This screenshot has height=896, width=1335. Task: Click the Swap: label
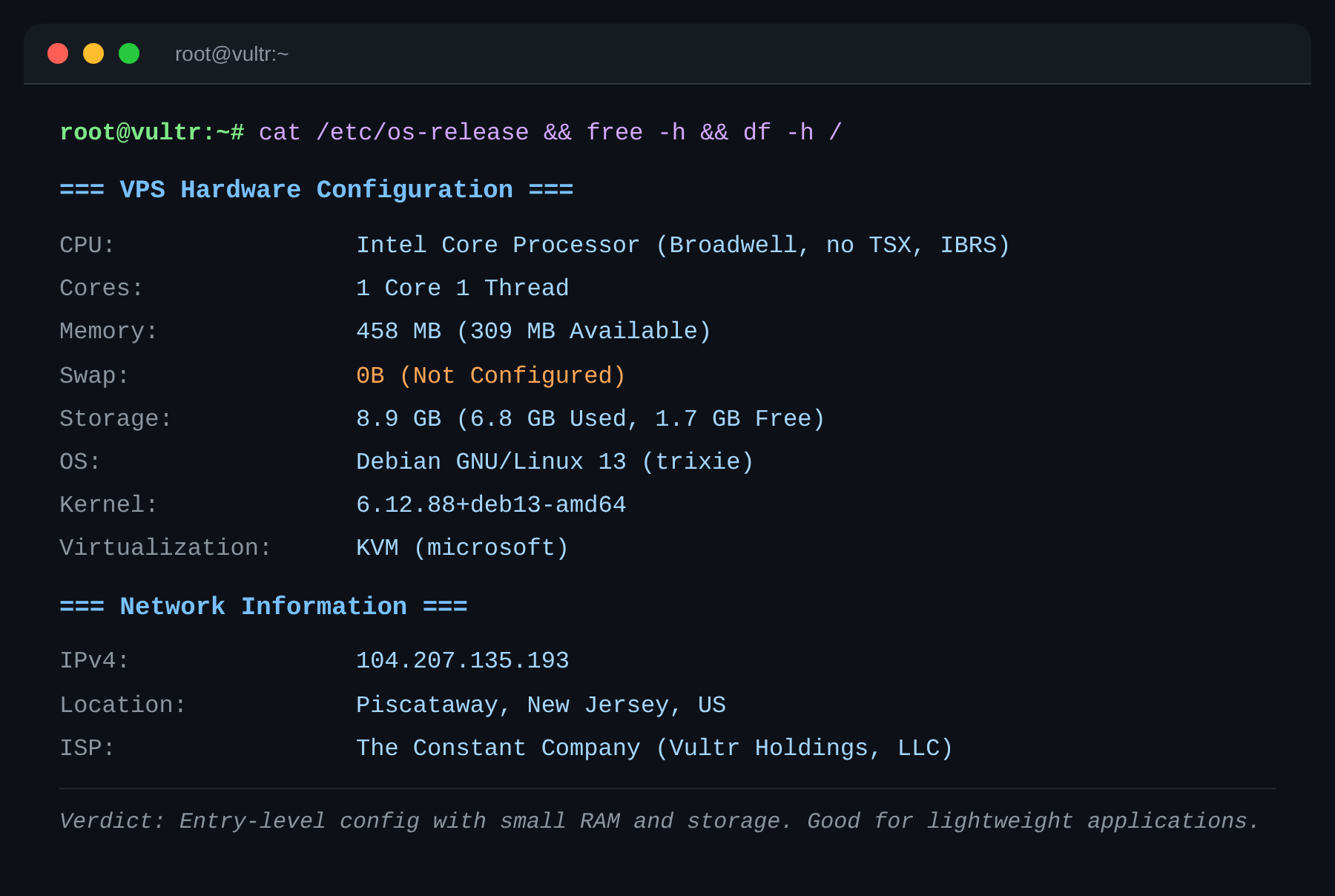pos(94,375)
